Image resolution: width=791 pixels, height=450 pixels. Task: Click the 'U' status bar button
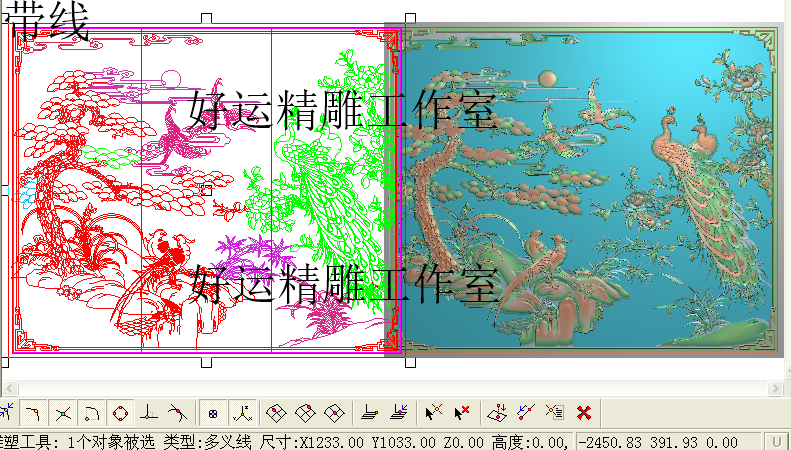pyautogui.click(x=776, y=442)
